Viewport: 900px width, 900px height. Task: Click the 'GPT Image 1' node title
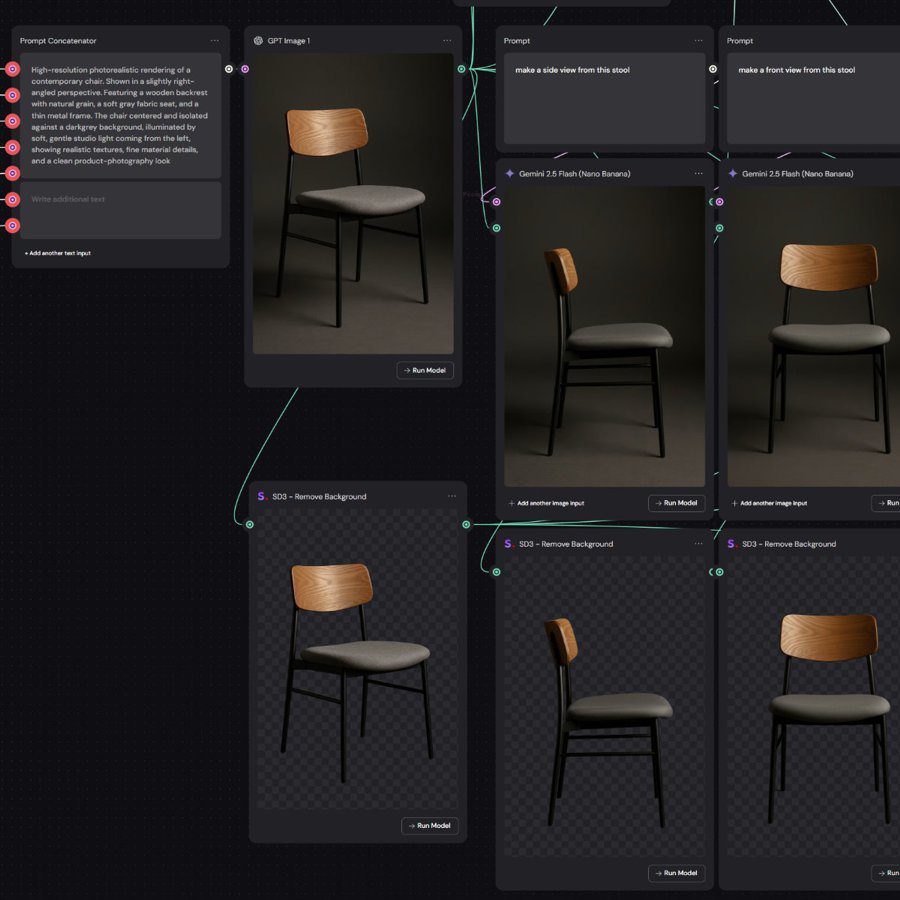pyautogui.click(x=288, y=41)
